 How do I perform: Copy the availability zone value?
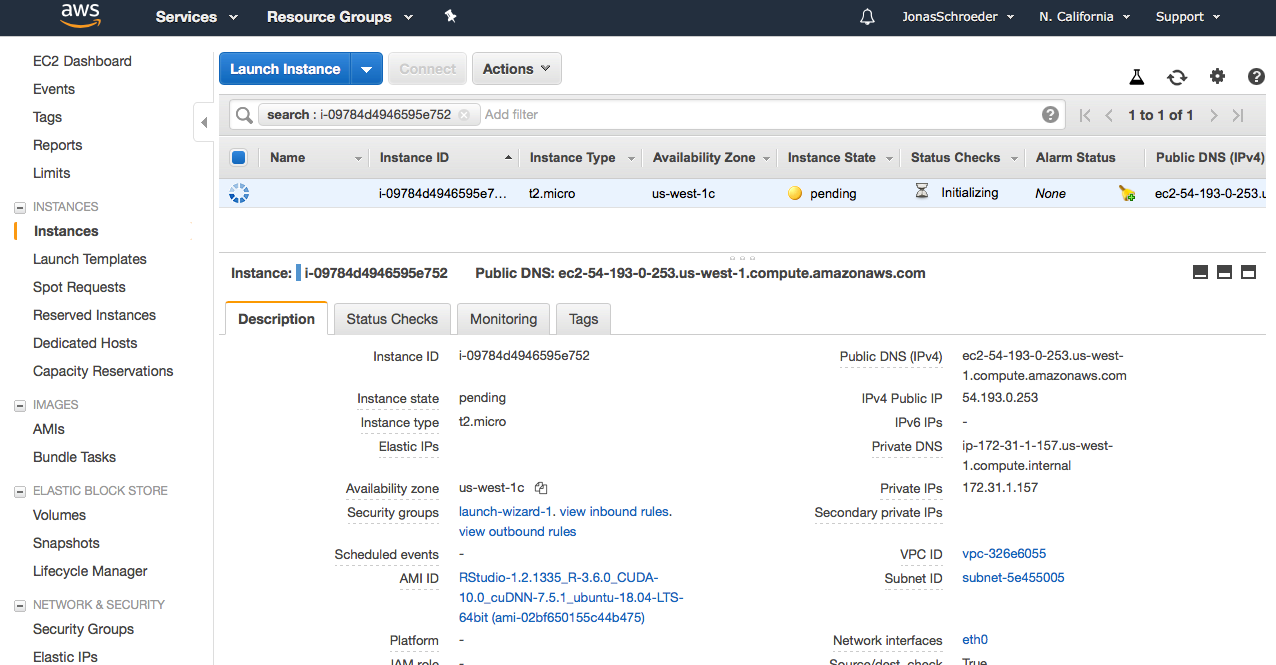(541, 488)
